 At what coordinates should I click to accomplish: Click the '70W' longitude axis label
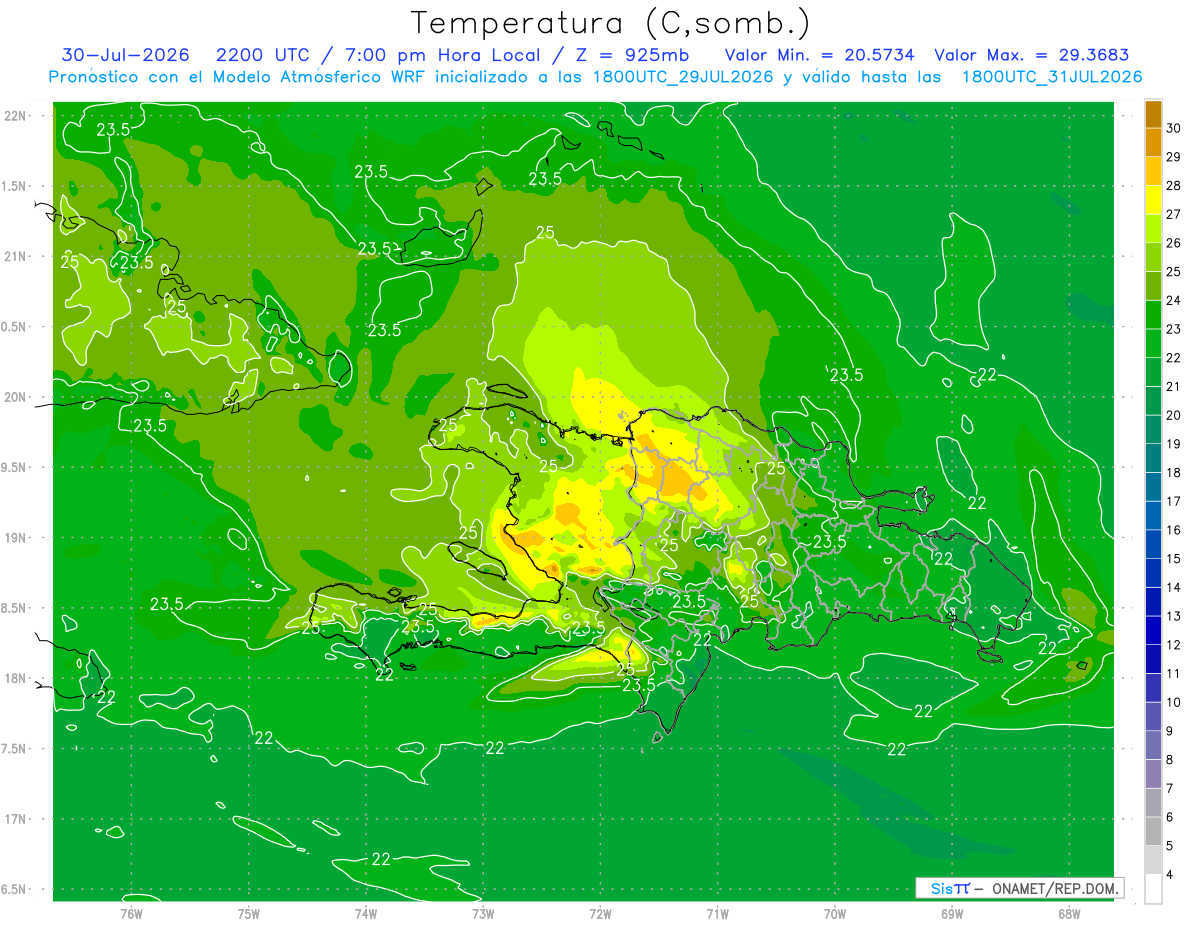(x=835, y=913)
